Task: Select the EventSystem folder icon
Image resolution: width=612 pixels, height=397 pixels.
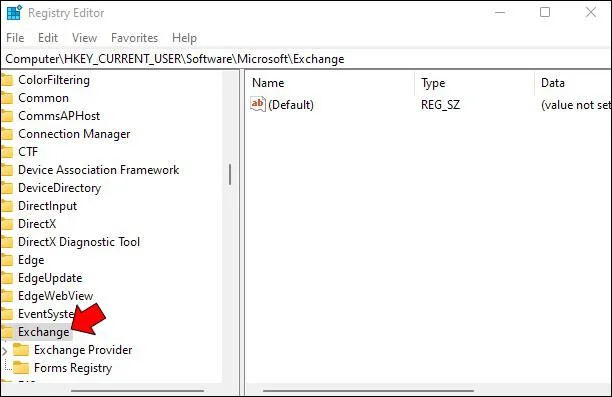Action: point(7,314)
